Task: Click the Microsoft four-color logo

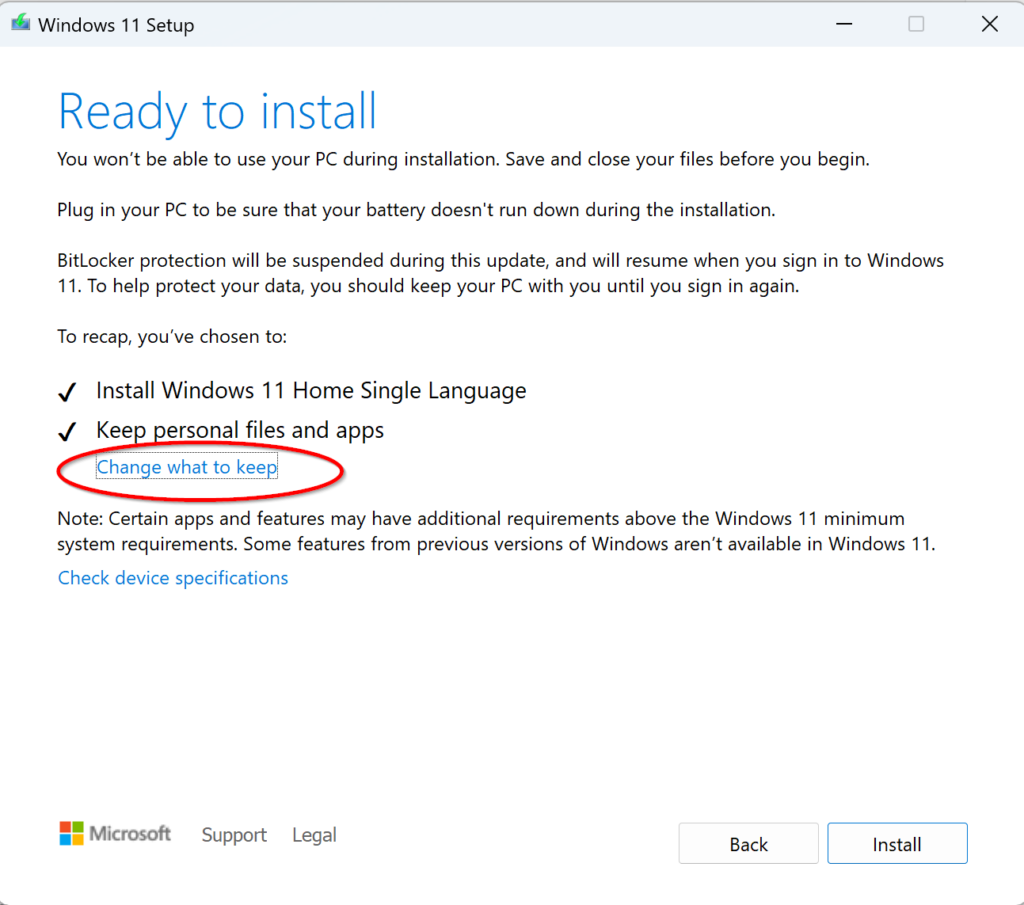Action: (71, 834)
